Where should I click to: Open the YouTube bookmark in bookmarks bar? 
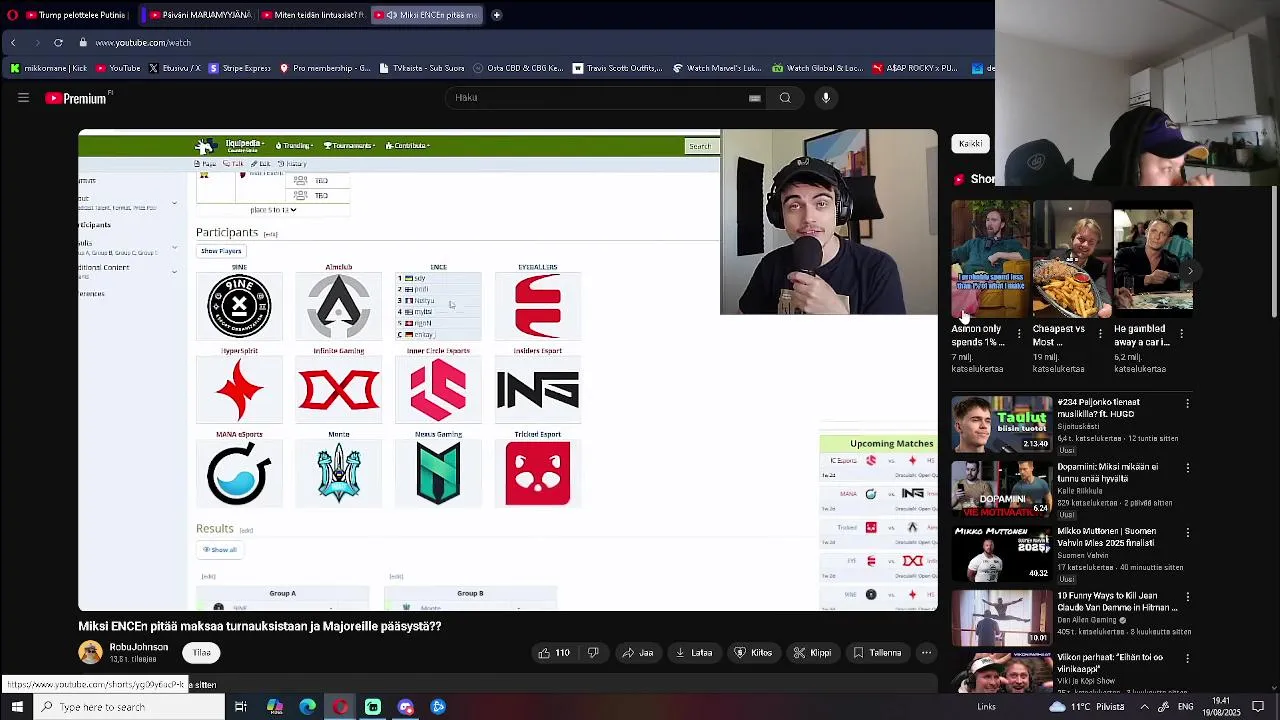[x=118, y=69]
